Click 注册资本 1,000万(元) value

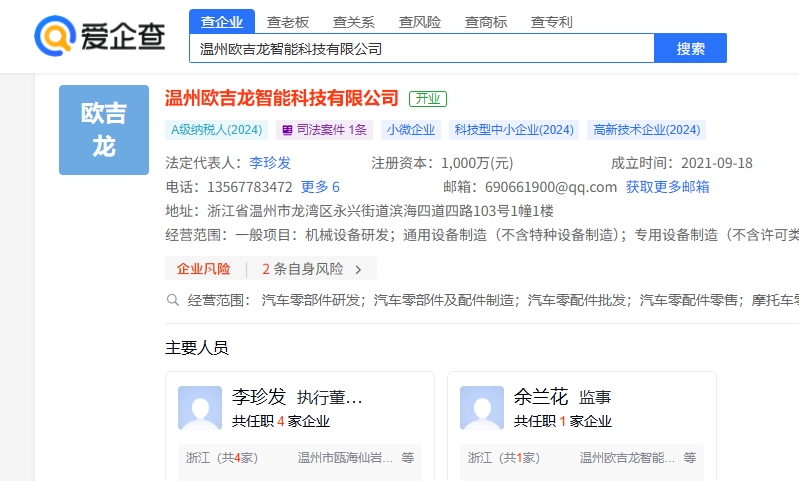477,163
